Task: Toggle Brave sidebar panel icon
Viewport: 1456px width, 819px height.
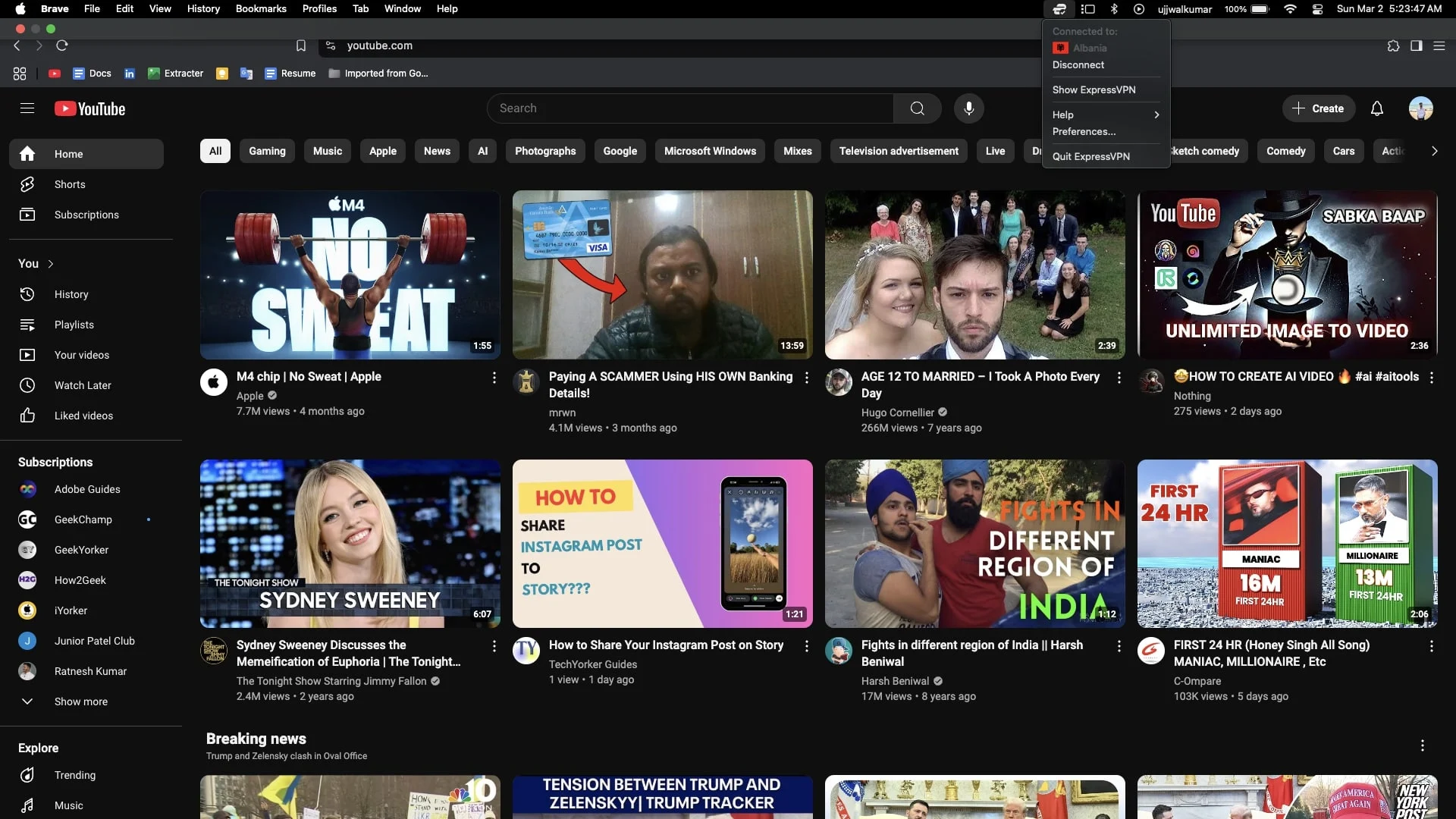Action: [x=1416, y=45]
